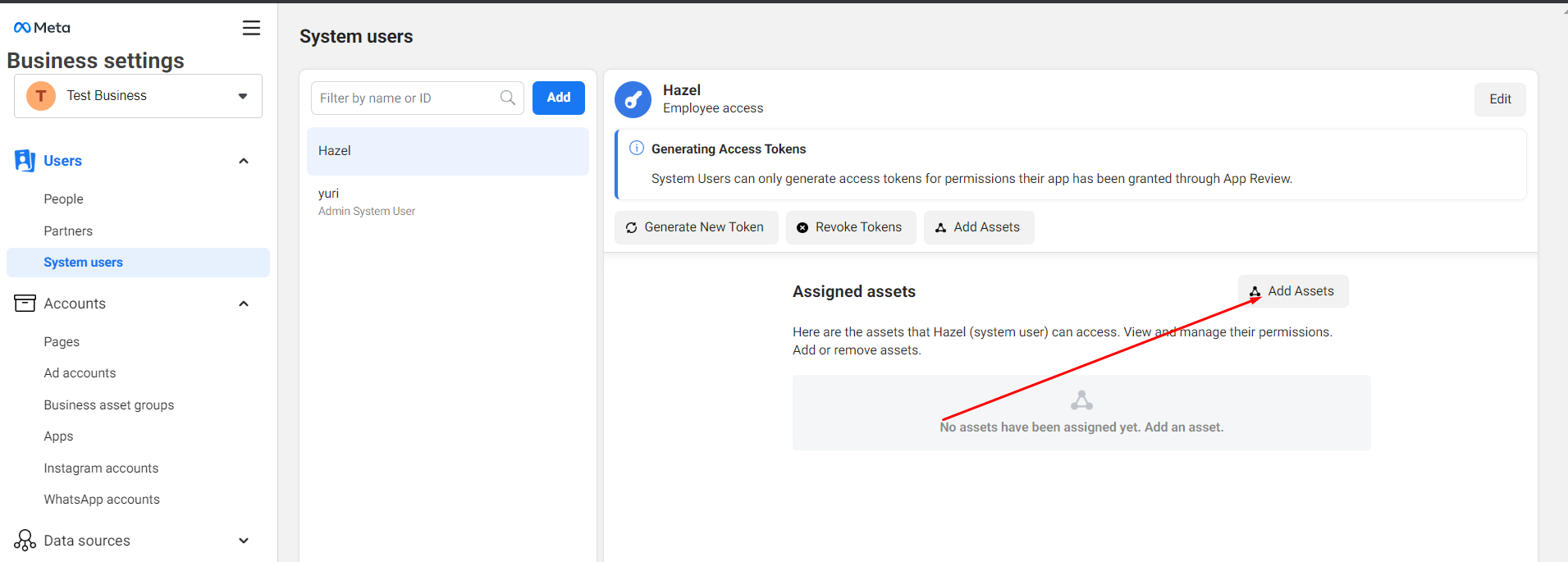The image size is (1568, 562).
Task: Click the search magnifier icon in filter
Action: click(x=508, y=98)
